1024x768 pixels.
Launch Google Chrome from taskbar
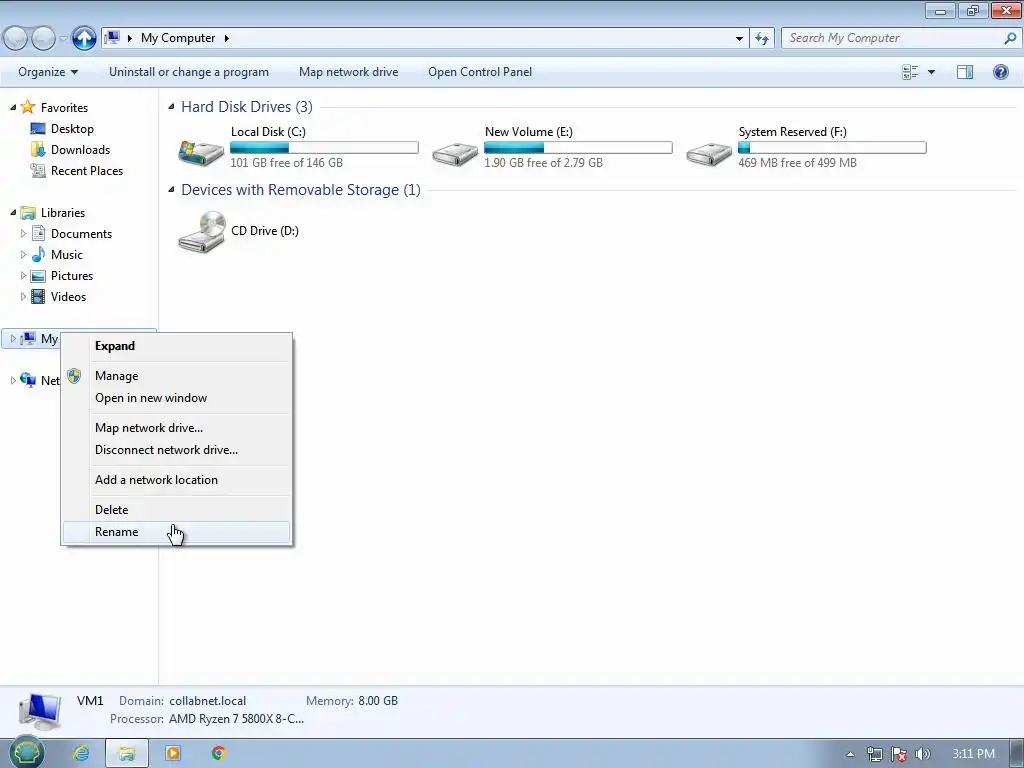pos(219,754)
